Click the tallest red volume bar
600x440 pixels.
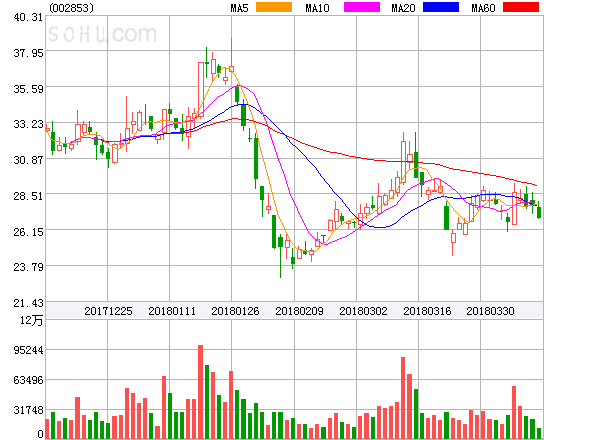tap(201, 392)
